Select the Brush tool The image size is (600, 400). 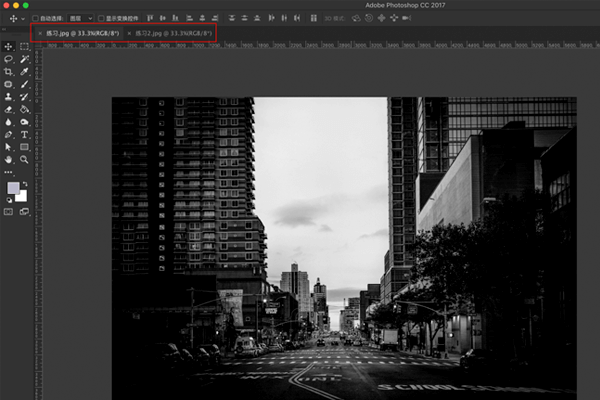(24, 85)
